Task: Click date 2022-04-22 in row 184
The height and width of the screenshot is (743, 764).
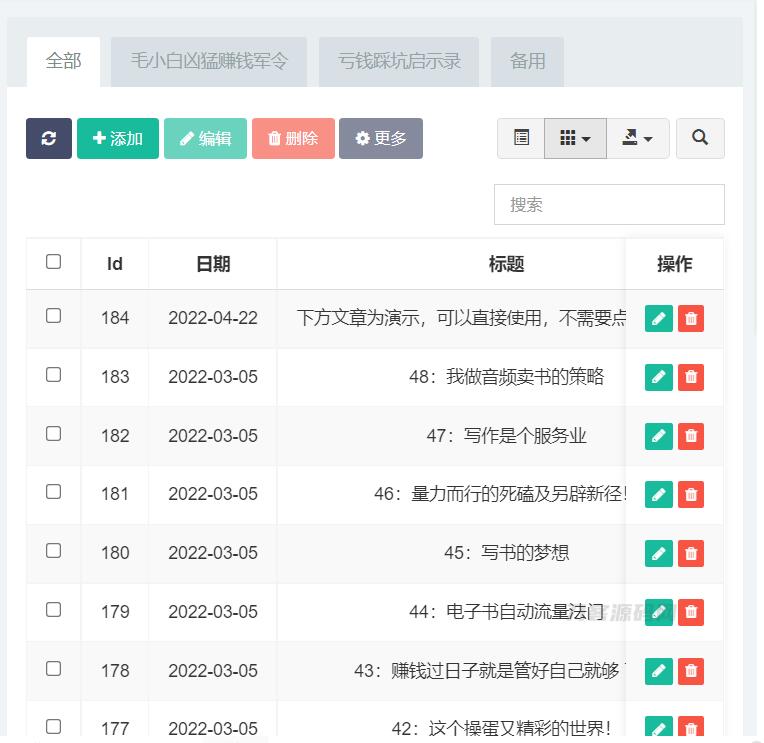Action: click(x=213, y=318)
